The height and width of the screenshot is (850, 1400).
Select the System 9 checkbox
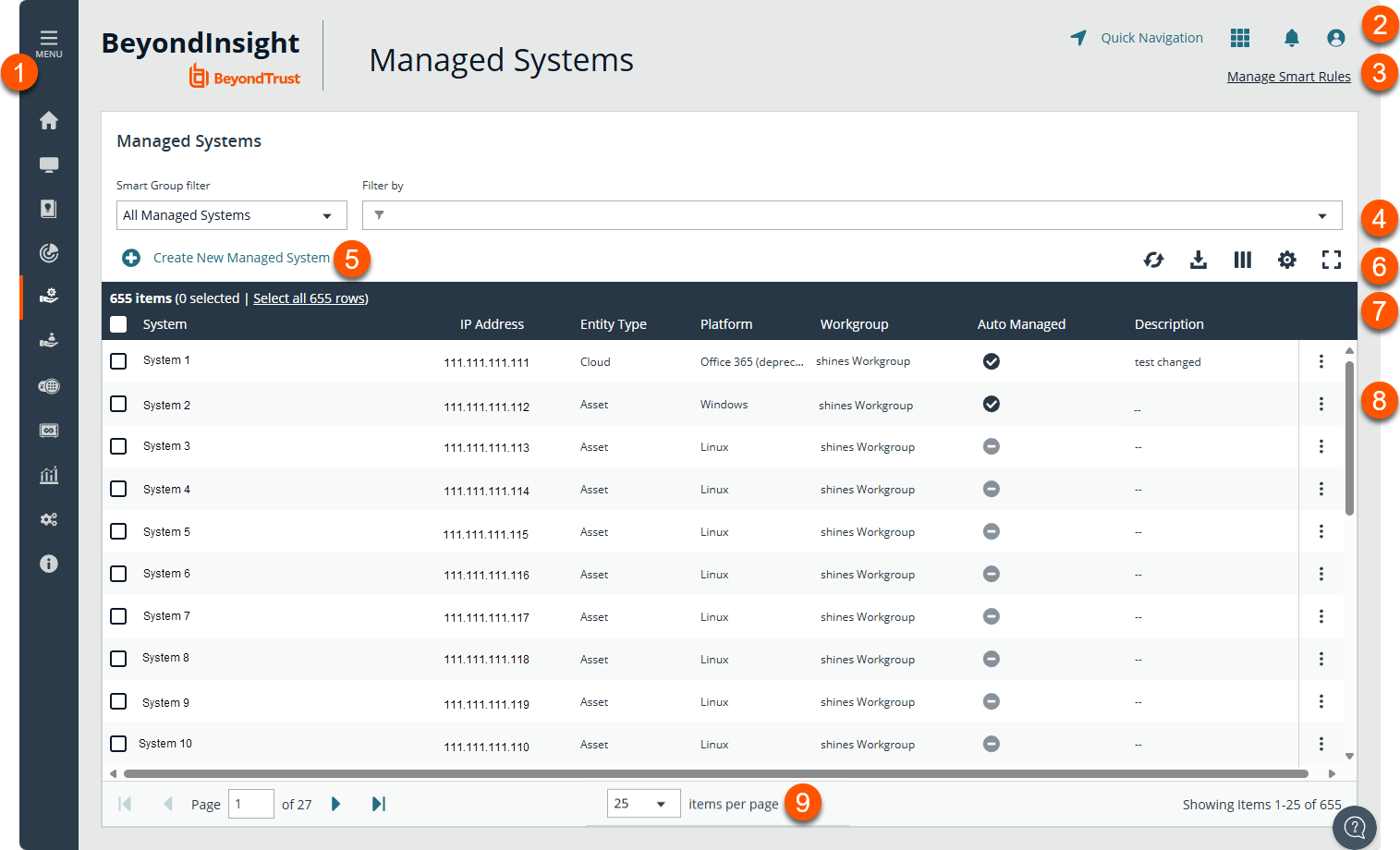pyautogui.click(x=118, y=701)
